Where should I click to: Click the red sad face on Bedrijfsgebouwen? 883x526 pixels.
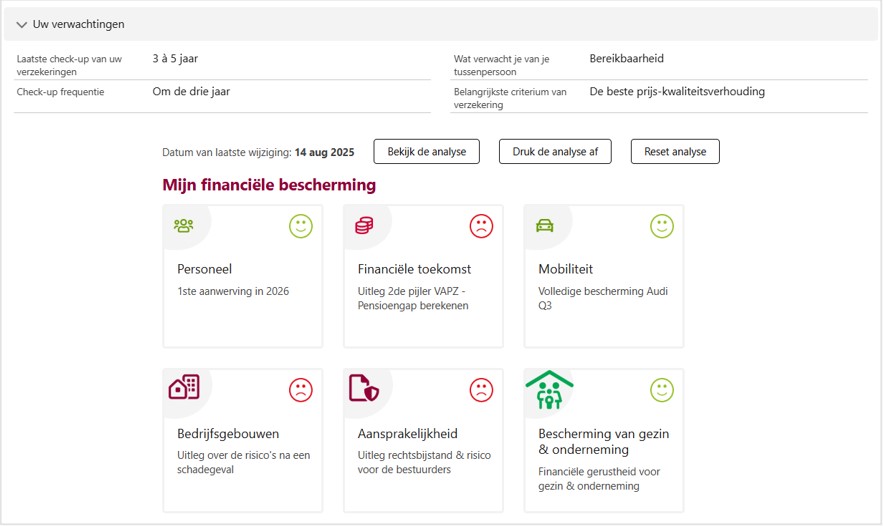[301, 389]
